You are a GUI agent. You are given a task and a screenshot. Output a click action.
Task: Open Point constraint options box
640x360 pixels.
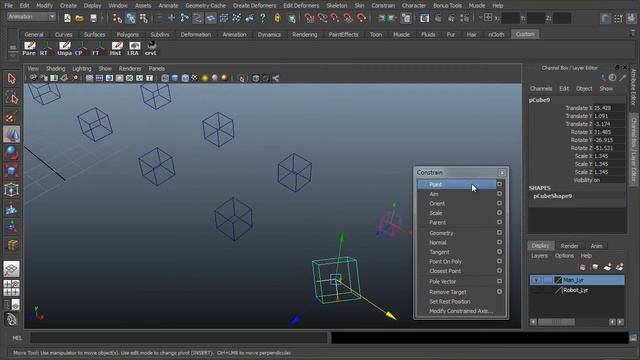pos(499,184)
